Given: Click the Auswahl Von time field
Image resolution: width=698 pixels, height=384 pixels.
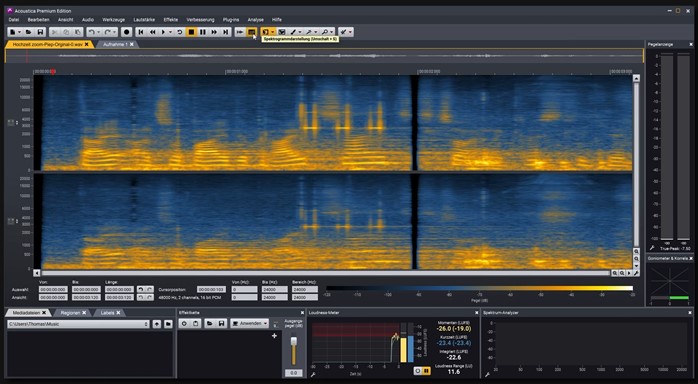Looking at the screenshot, I should click(x=53, y=290).
